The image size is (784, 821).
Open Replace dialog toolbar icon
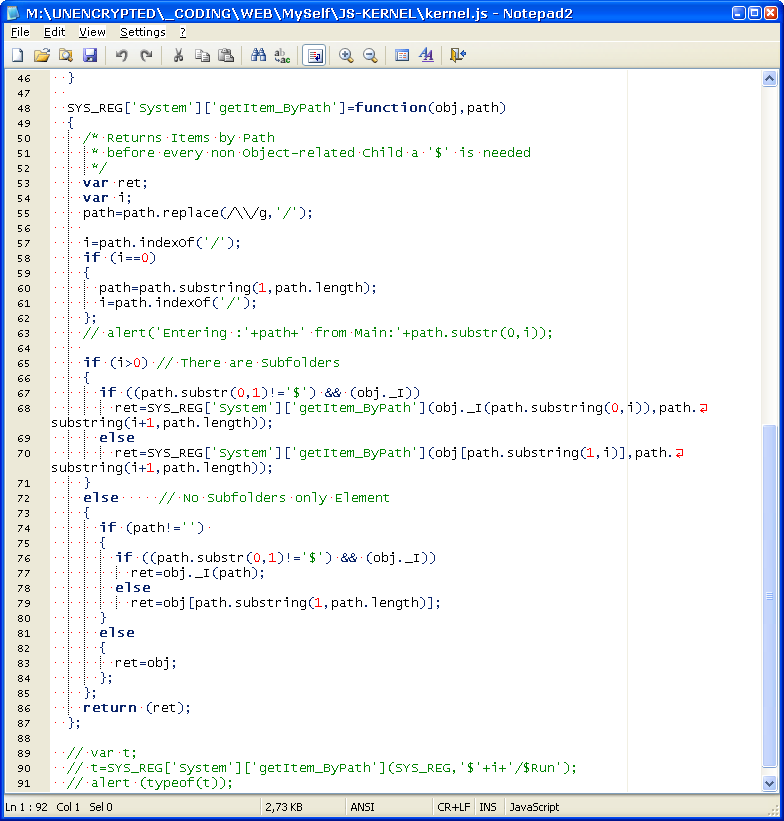point(282,55)
